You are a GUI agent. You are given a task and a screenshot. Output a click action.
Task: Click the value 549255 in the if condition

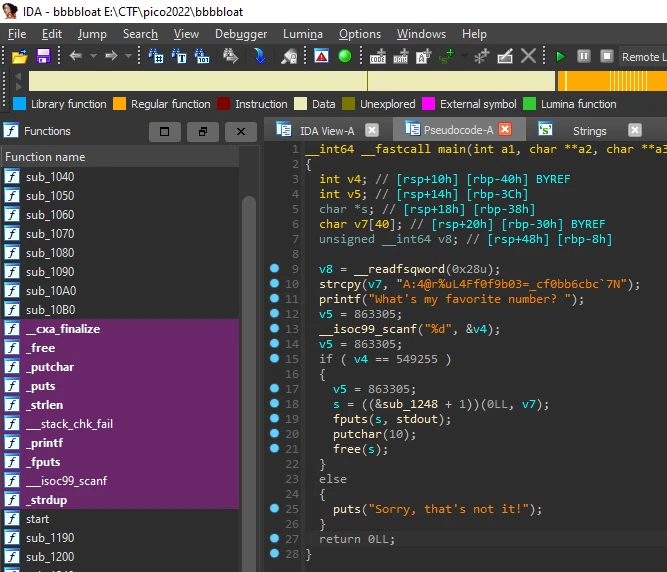point(416,359)
